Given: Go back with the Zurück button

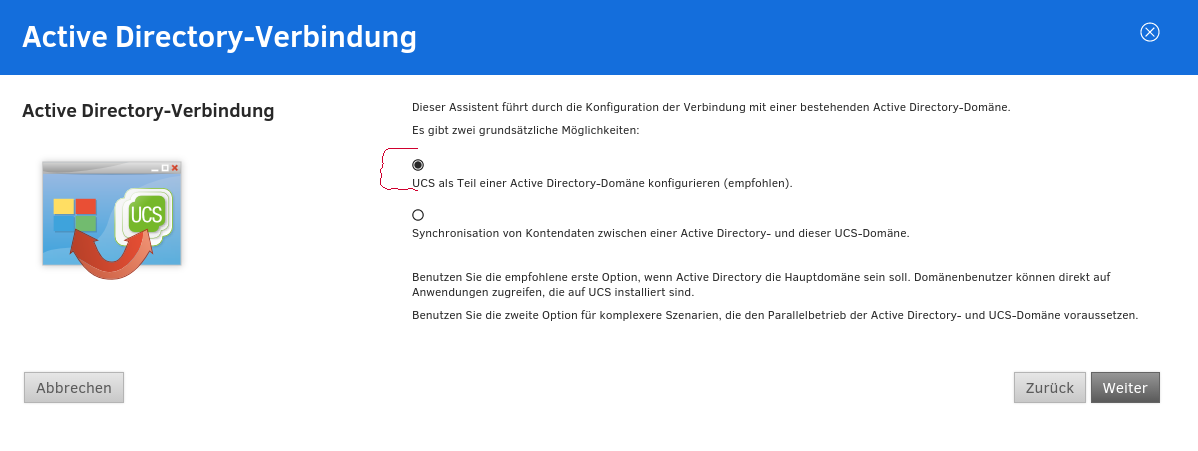Looking at the screenshot, I should pos(1049,388).
